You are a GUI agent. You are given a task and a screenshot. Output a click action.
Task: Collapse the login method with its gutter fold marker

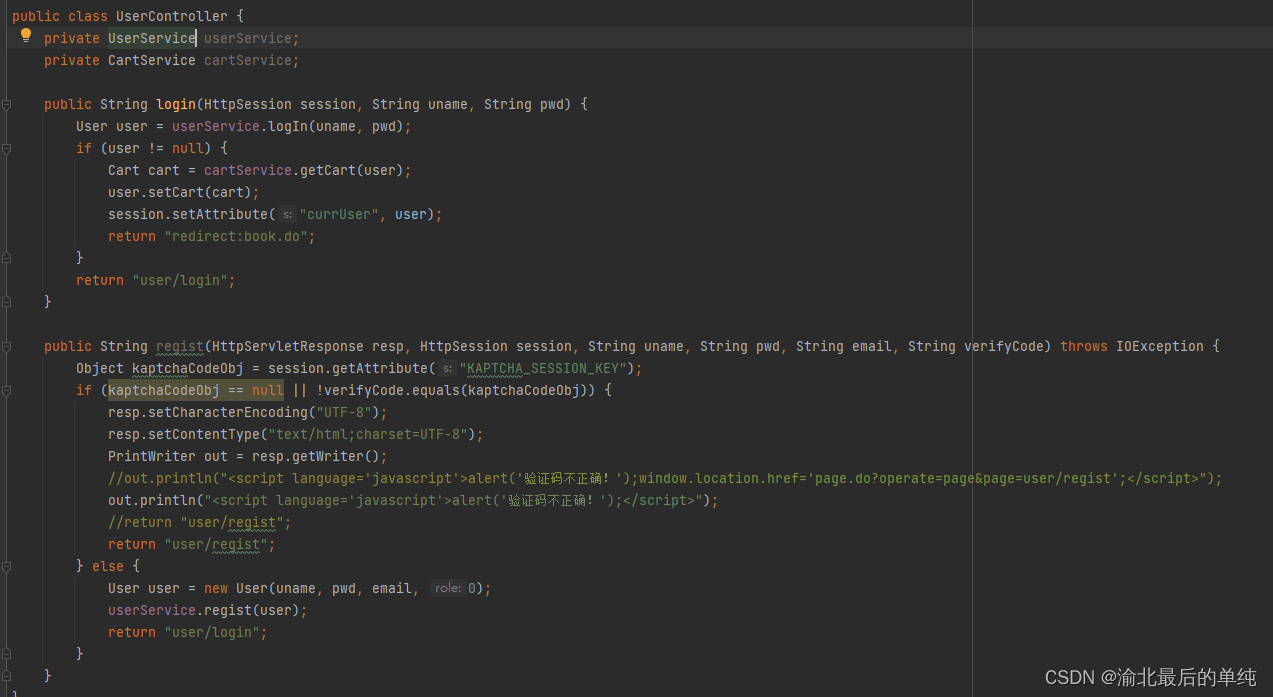point(6,104)
